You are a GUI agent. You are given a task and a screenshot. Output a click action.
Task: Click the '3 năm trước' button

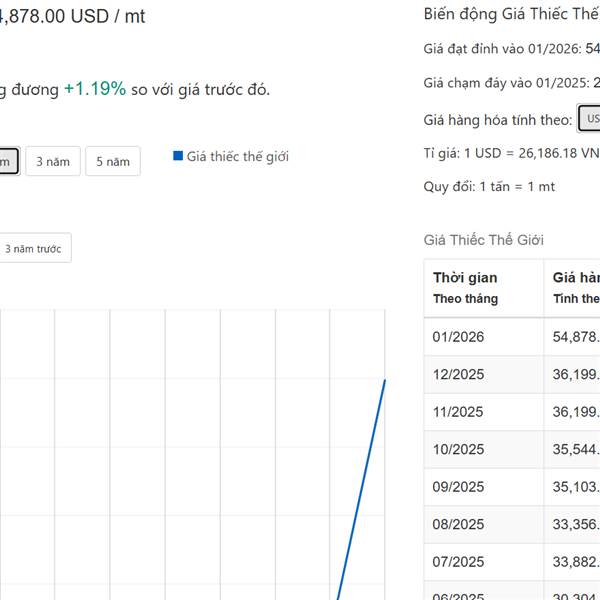tap(34, 249)
